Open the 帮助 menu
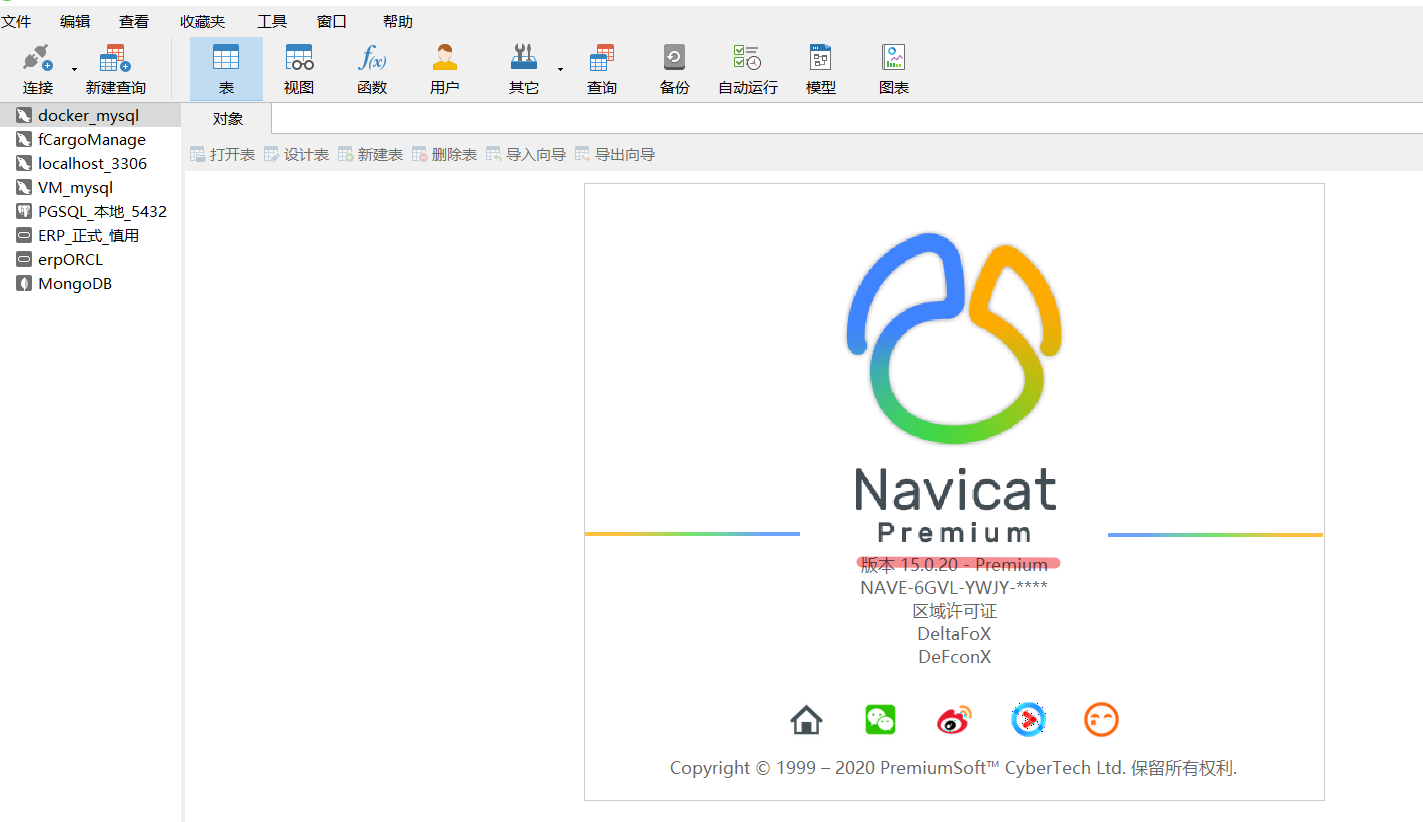Viewport: 1423px width, 822px height. [x=398, y=21]
